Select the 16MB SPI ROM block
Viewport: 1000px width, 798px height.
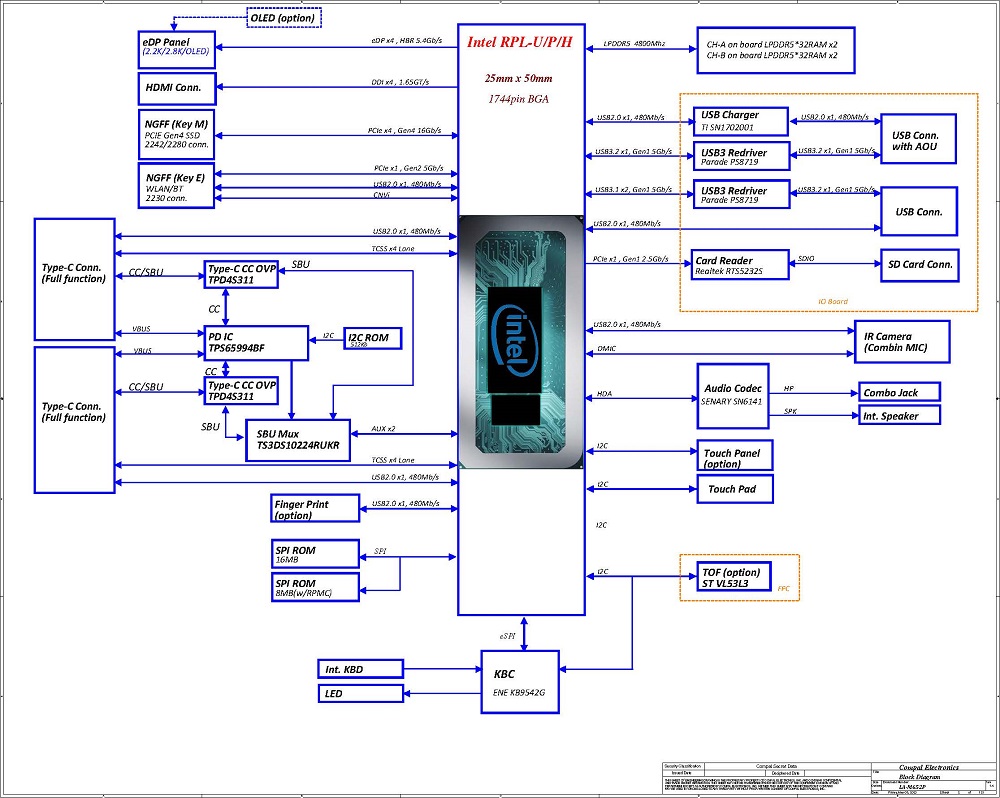[314, 553]
